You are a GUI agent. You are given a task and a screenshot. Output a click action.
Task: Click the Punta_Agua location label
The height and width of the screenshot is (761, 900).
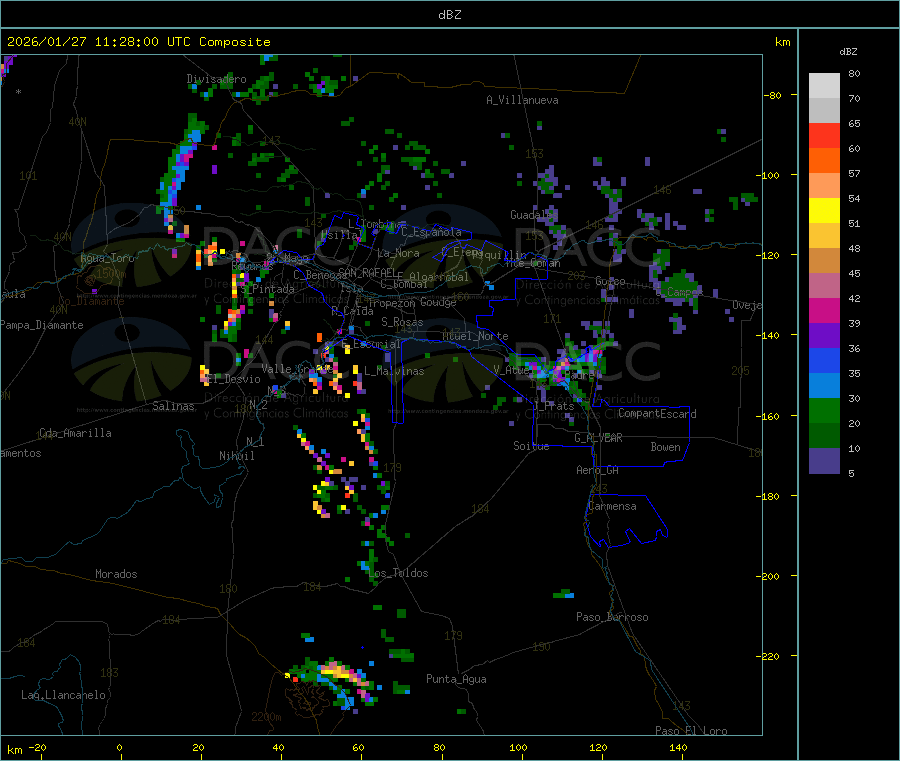pos(456,680)
